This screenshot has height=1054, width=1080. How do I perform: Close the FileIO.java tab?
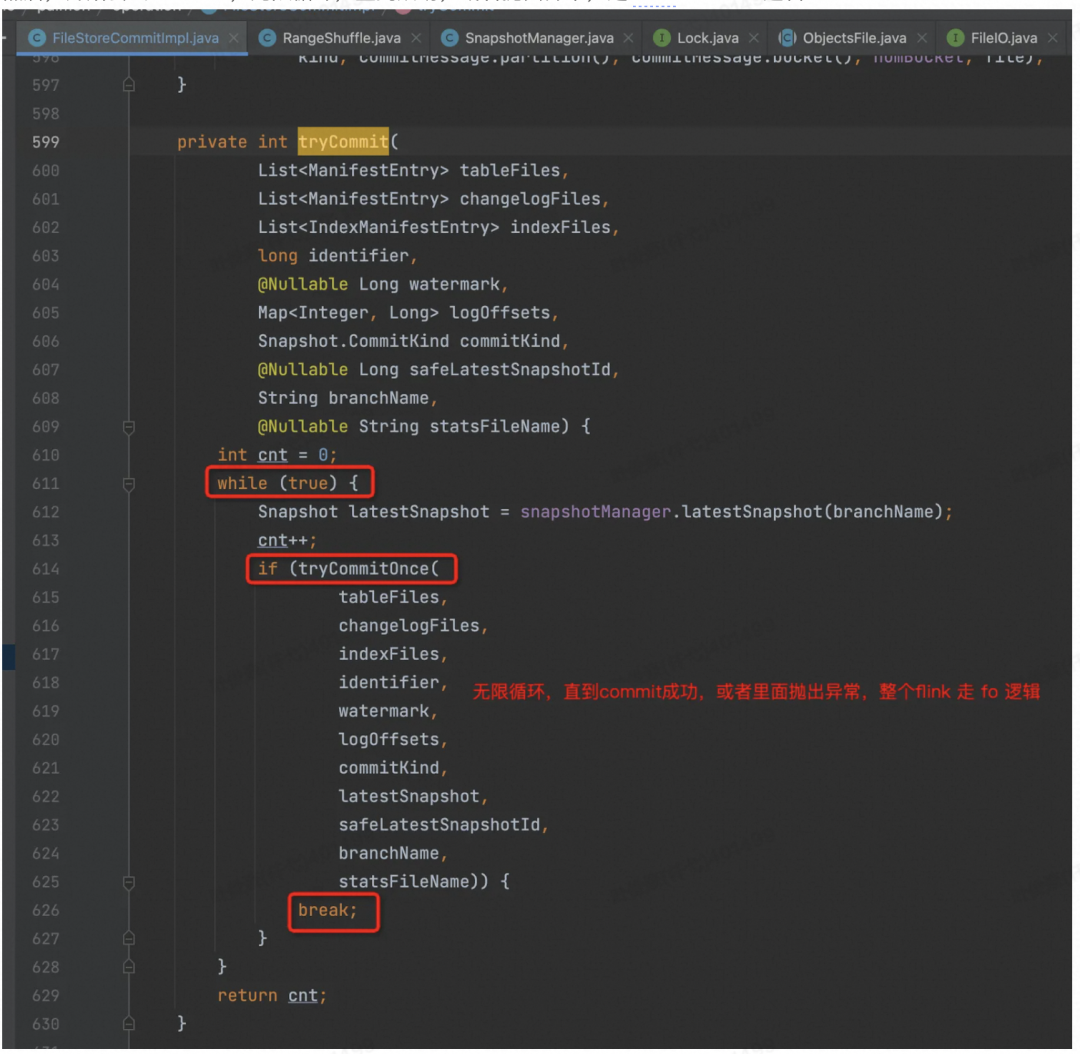(1052, 38)
